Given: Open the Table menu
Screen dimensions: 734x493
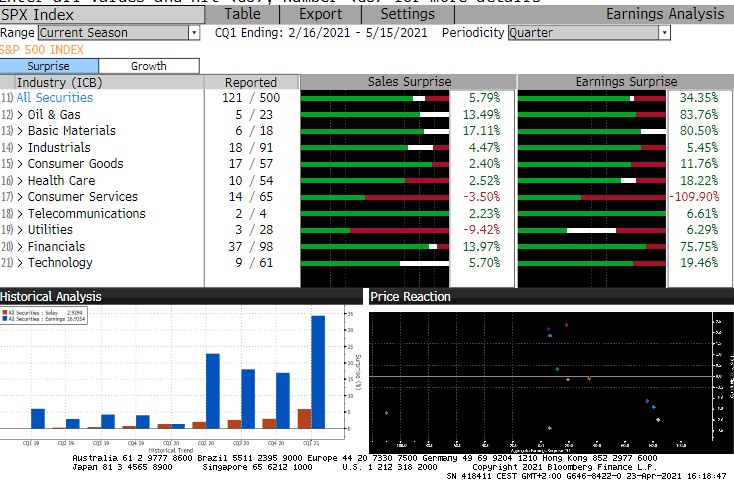Looking at the screenshot, I should coord(242,14).
